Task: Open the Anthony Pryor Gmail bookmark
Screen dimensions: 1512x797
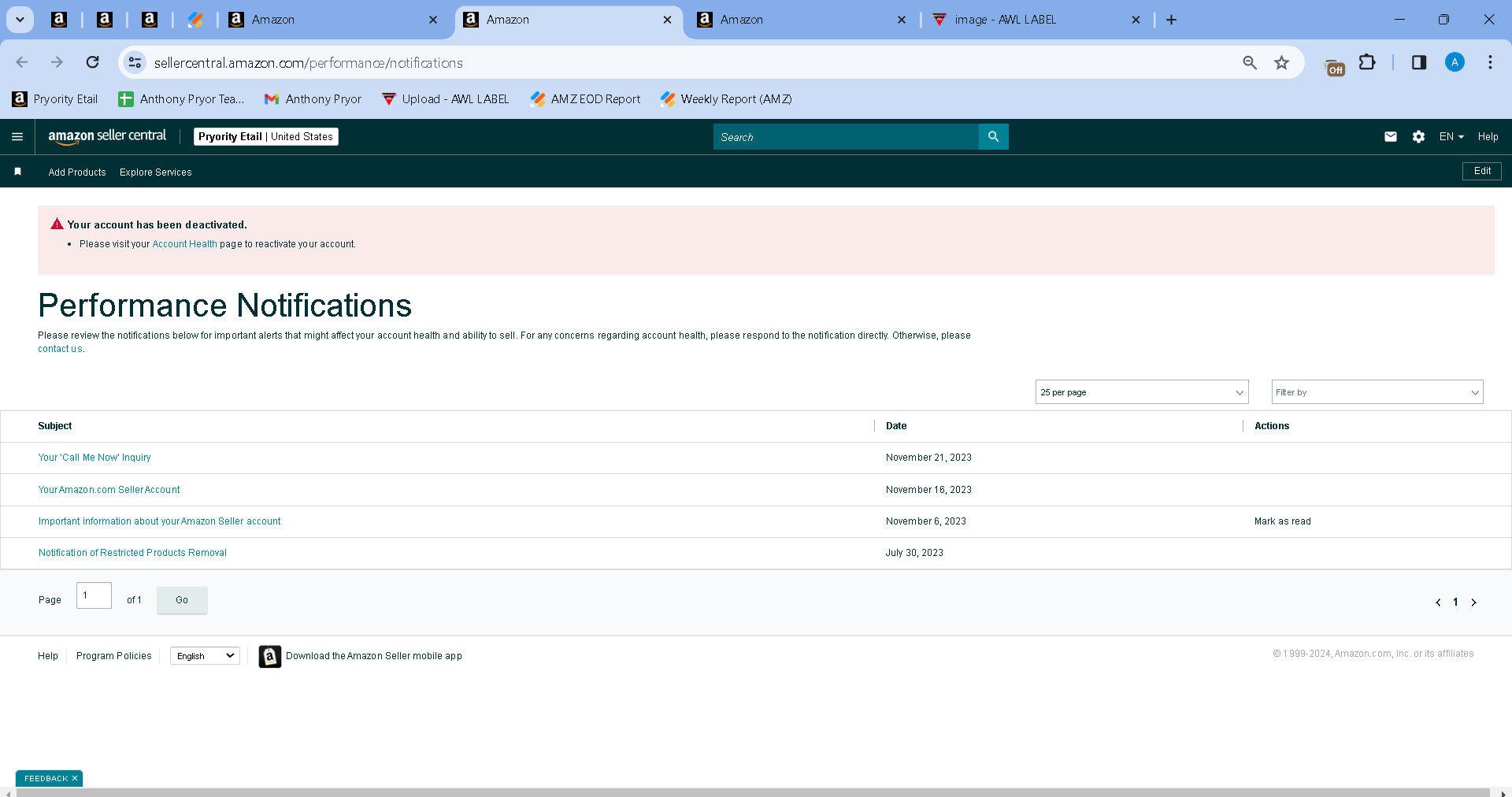Action: (x=313, y=99)
